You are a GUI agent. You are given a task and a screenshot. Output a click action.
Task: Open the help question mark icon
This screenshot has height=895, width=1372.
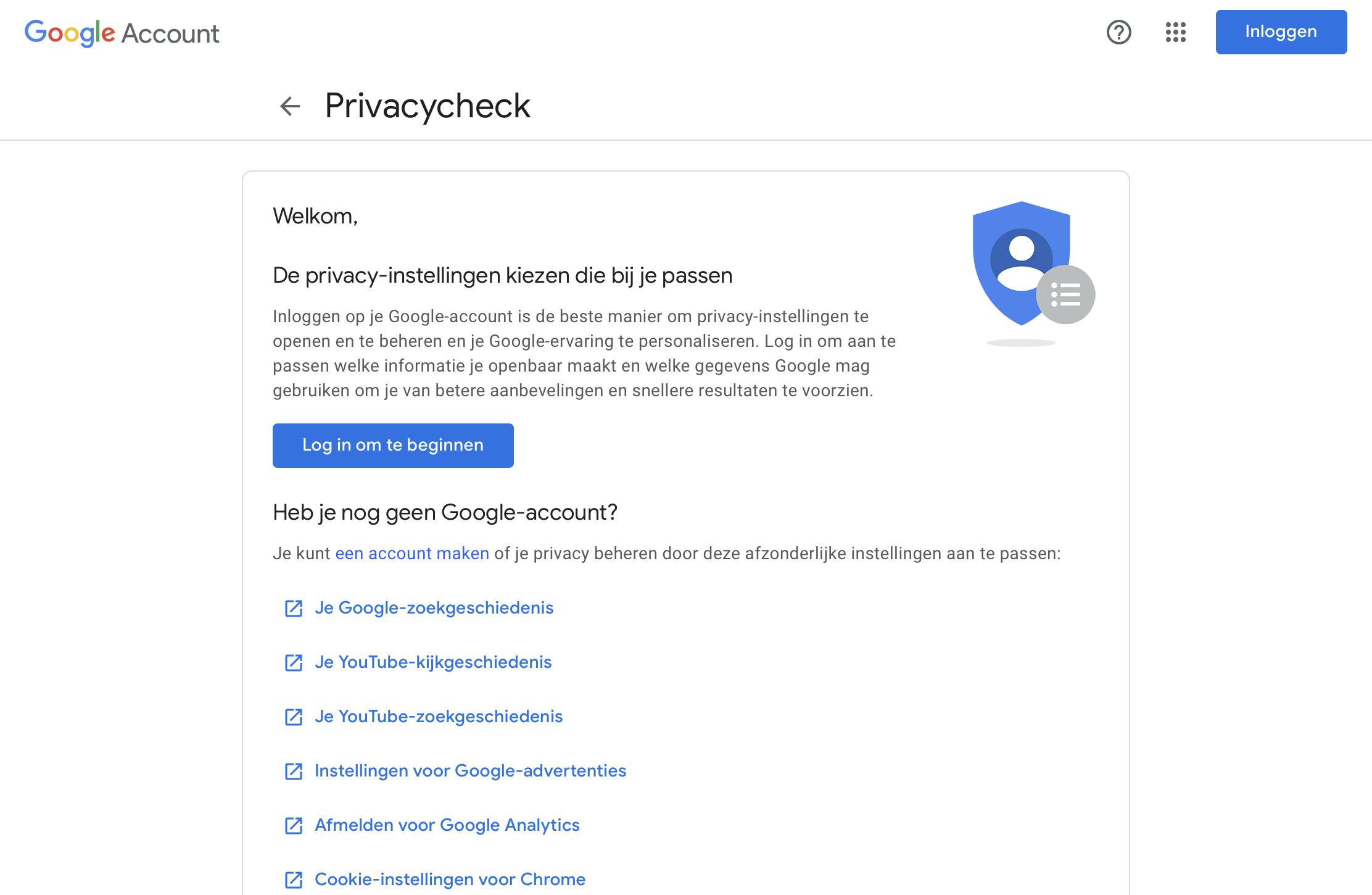[1118, 32]
